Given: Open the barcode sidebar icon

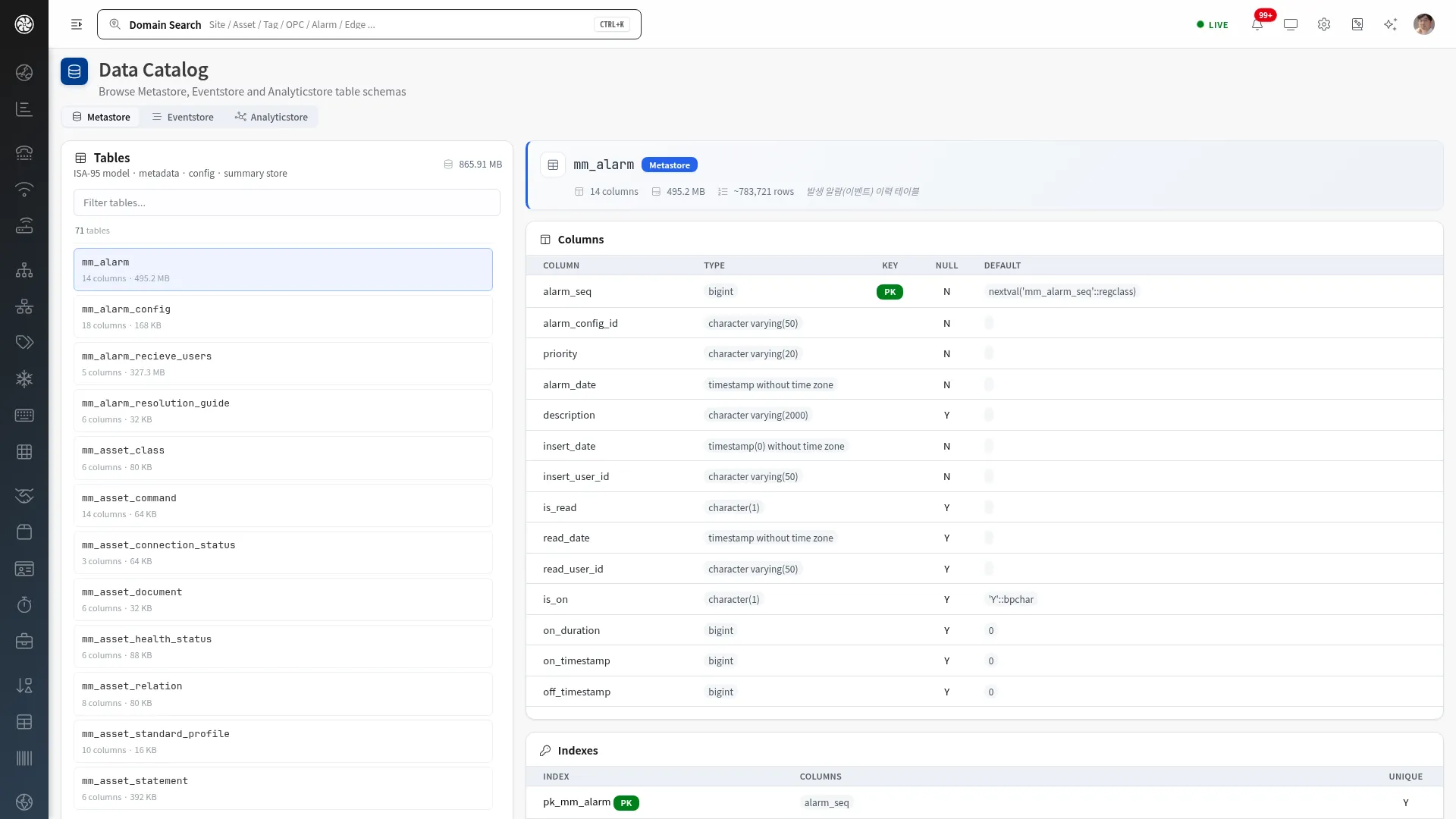Looking at the screenshot, I should (24, 758).
